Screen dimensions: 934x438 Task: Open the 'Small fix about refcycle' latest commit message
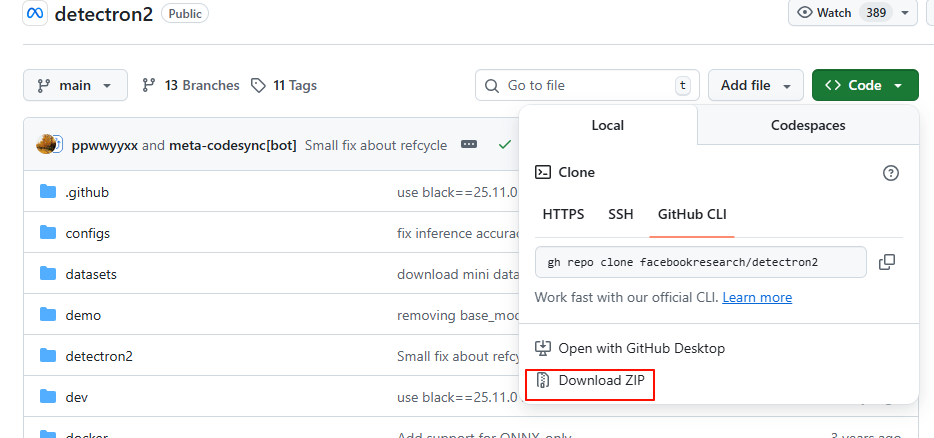pos(376,145)
